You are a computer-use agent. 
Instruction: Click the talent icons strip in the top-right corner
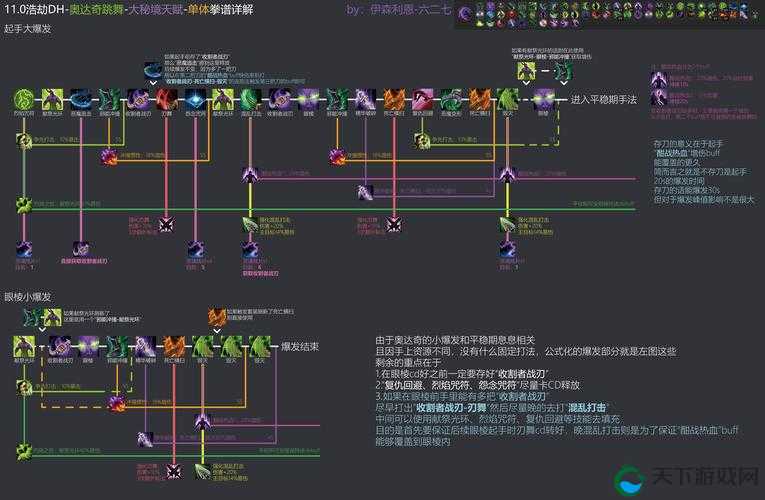tap(609, 14)
